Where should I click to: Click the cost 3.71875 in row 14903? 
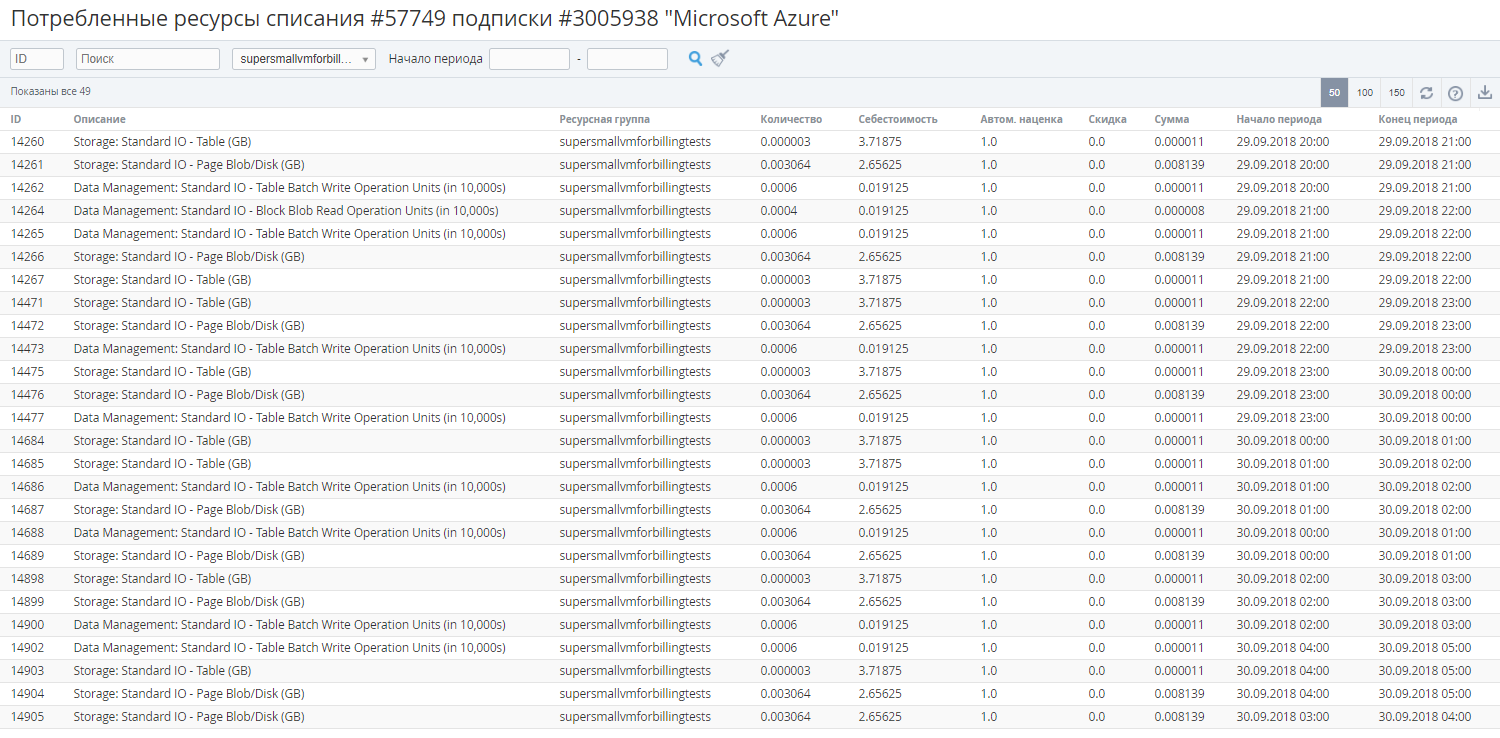(880, 671)
